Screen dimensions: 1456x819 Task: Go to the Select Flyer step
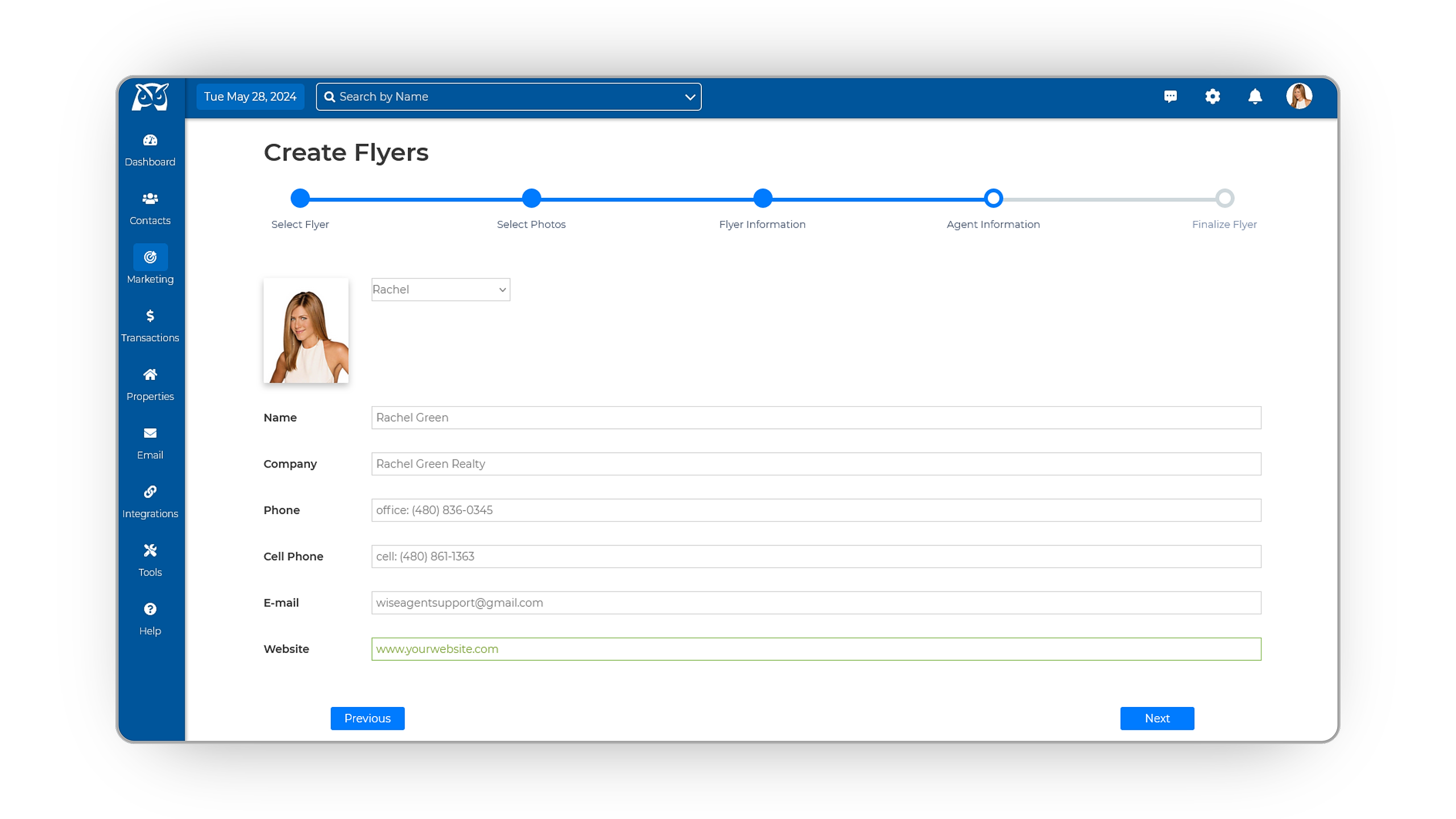pos(300,198)
